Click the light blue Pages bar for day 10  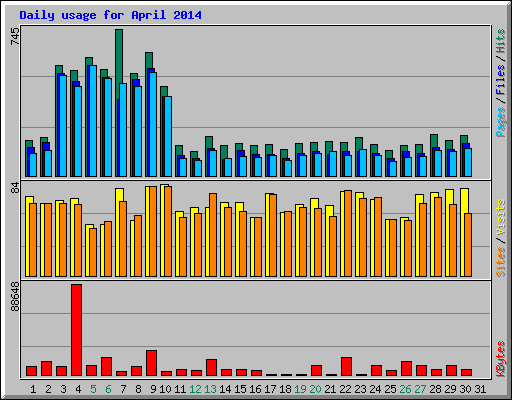click(x=168, y=136)
